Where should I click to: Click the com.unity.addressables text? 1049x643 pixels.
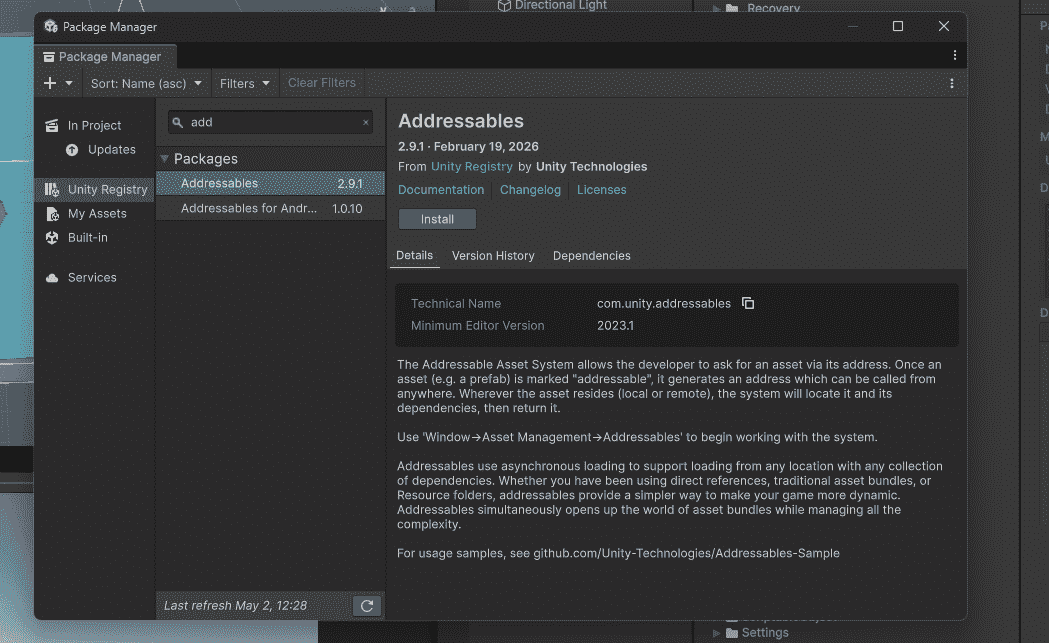tap(664, 304)
